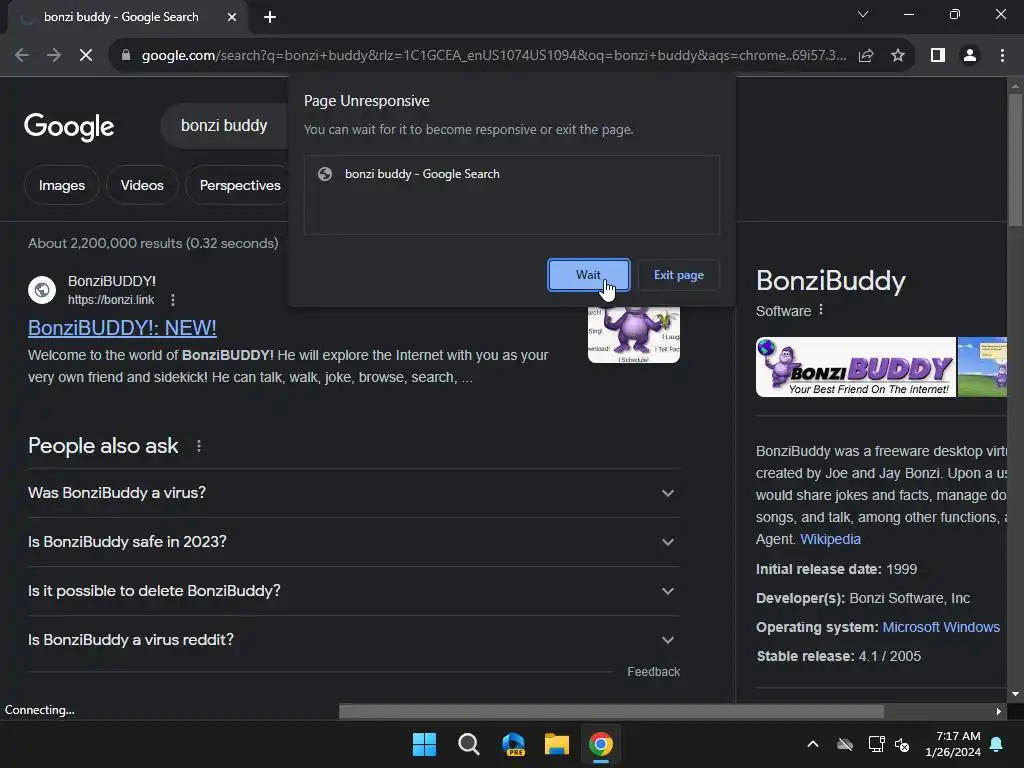Click the BonziBuddy knowledge panel title
Viewport: 1024px width, 768px height.
tap(831, 281)
